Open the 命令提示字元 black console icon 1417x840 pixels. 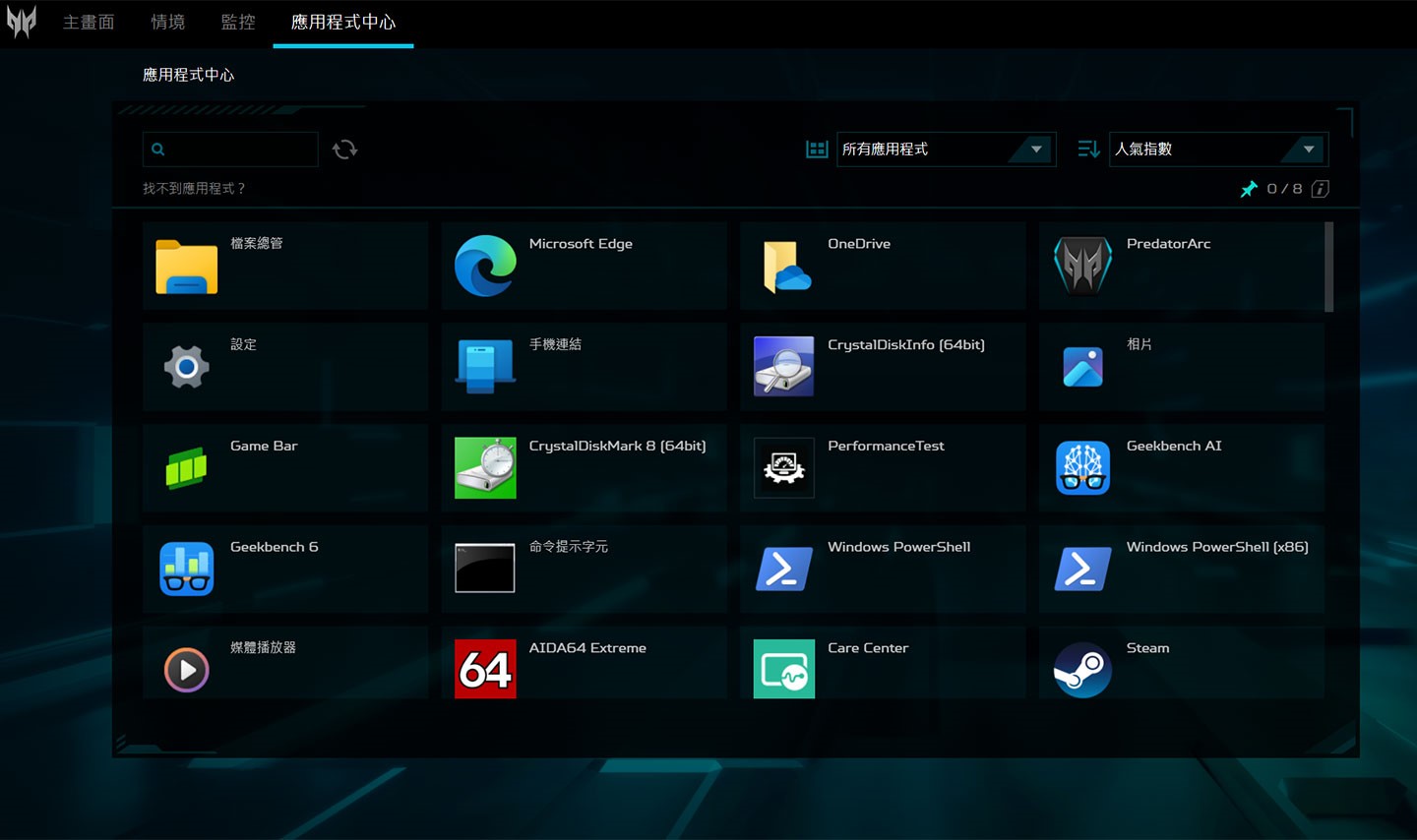[x=485, y=569]
